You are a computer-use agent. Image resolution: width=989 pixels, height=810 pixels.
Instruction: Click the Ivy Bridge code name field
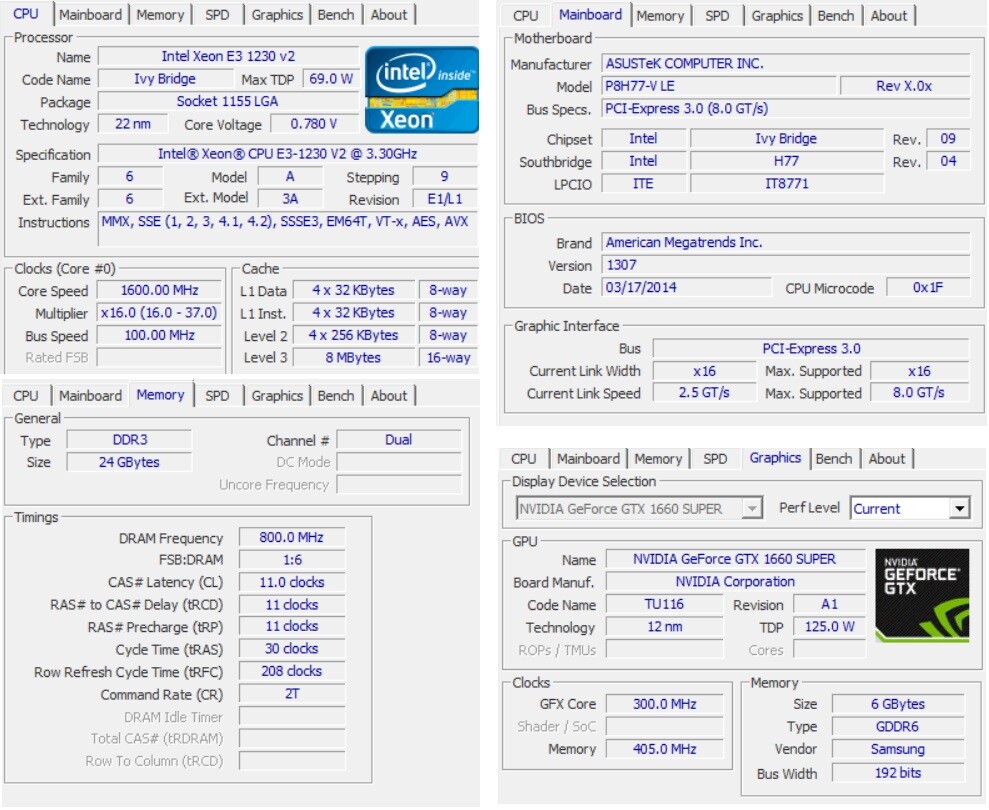click(x=165, y=79)
